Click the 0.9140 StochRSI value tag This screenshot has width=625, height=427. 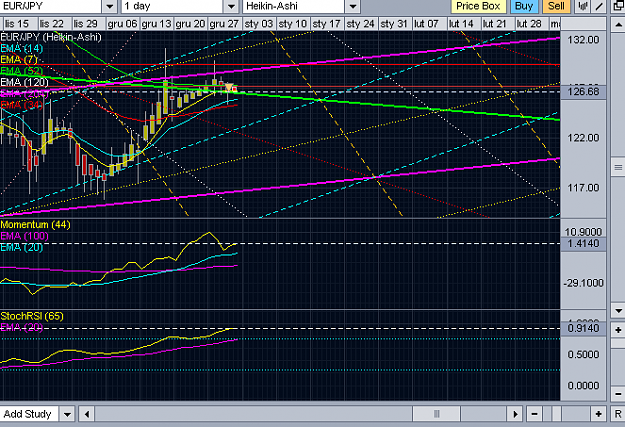click(x=584, y=329)
